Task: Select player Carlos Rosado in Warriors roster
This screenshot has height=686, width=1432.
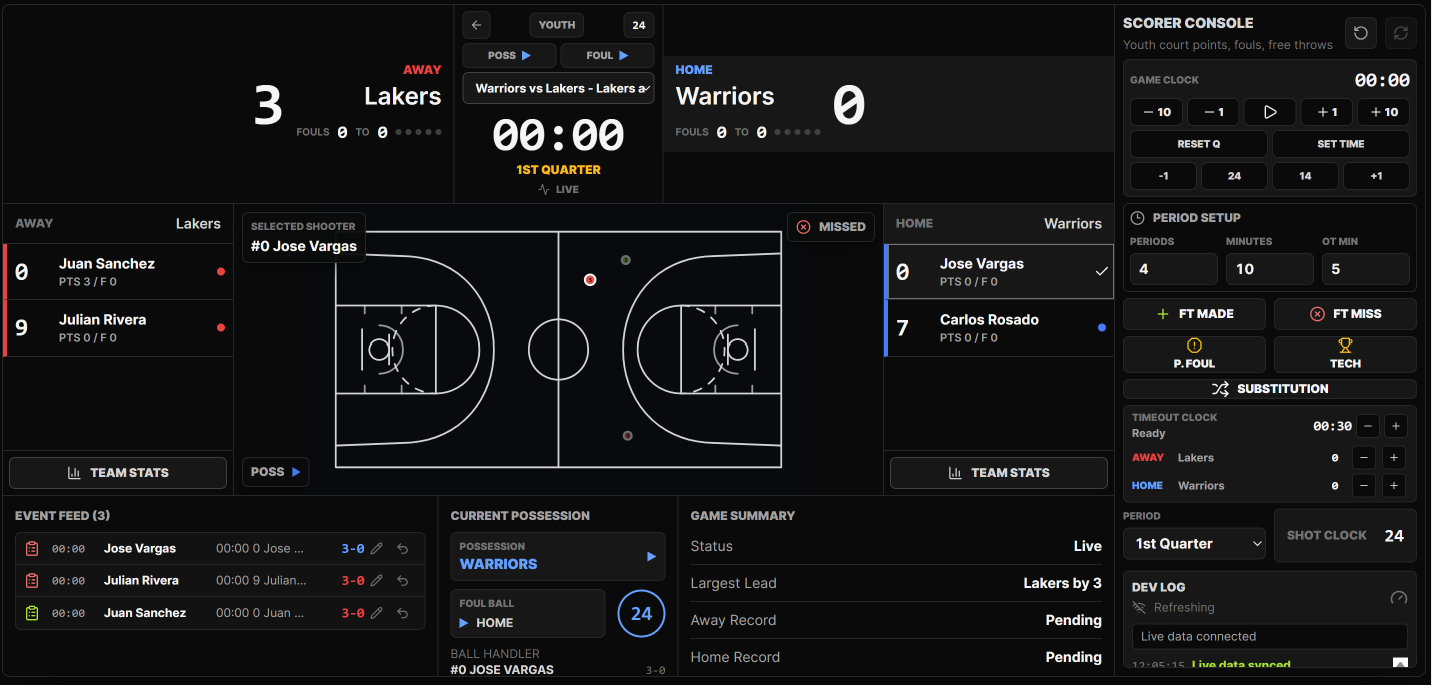Action: [999, 328]
